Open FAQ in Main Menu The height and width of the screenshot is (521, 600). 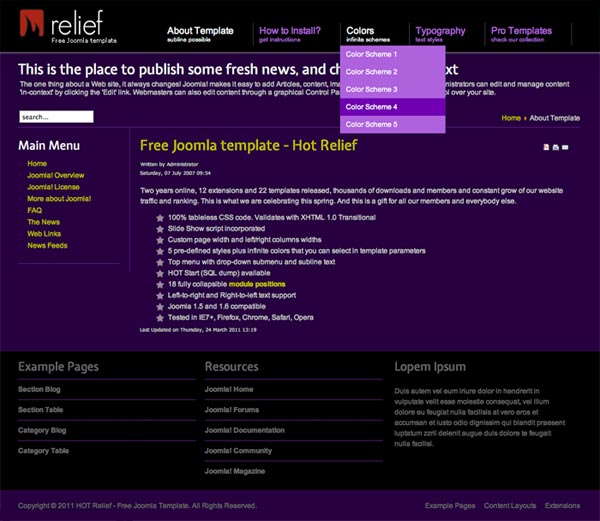[35, 210]
